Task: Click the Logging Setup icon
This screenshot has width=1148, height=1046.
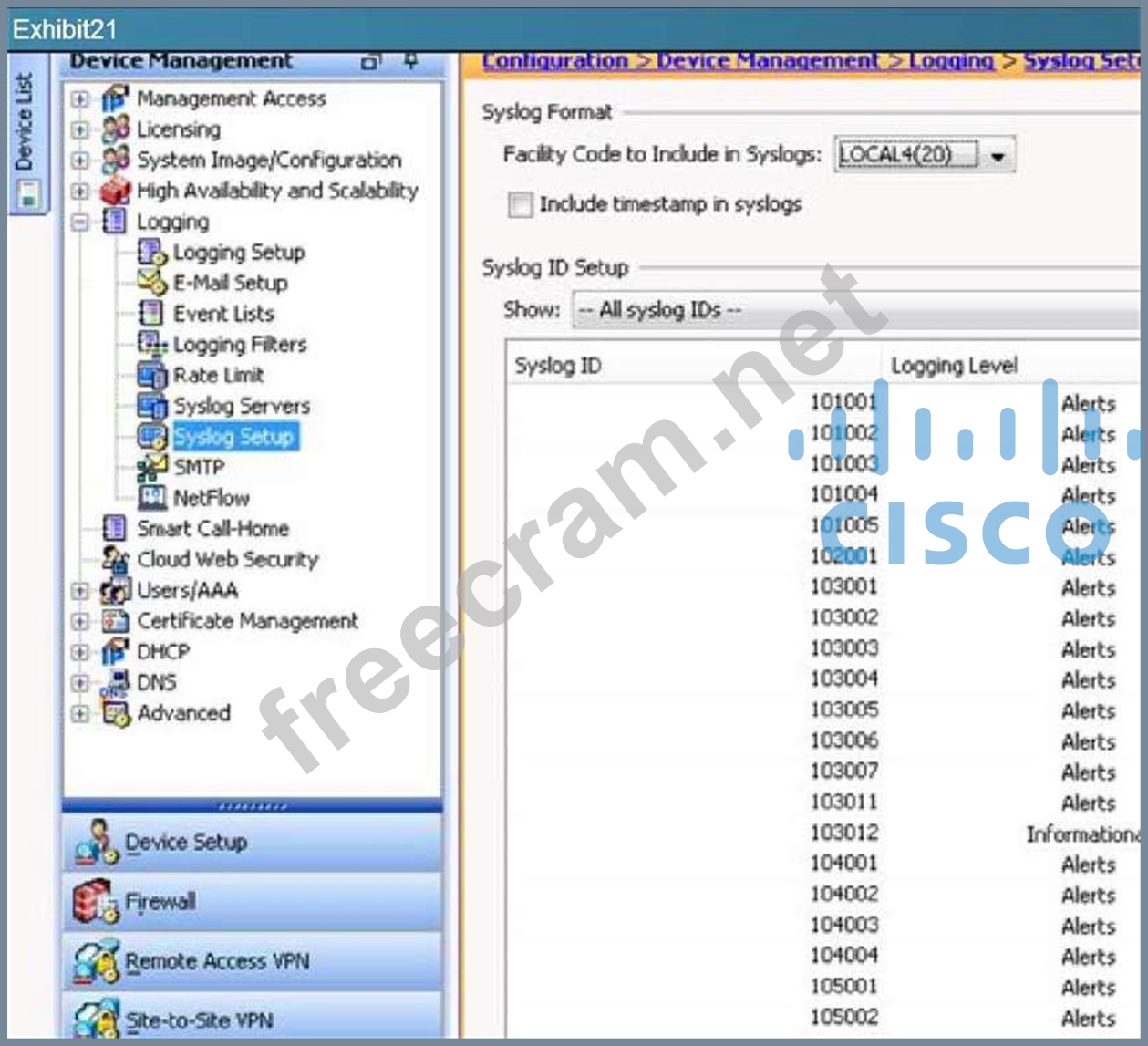Action: pyautogui.click(x=151, y=253)
